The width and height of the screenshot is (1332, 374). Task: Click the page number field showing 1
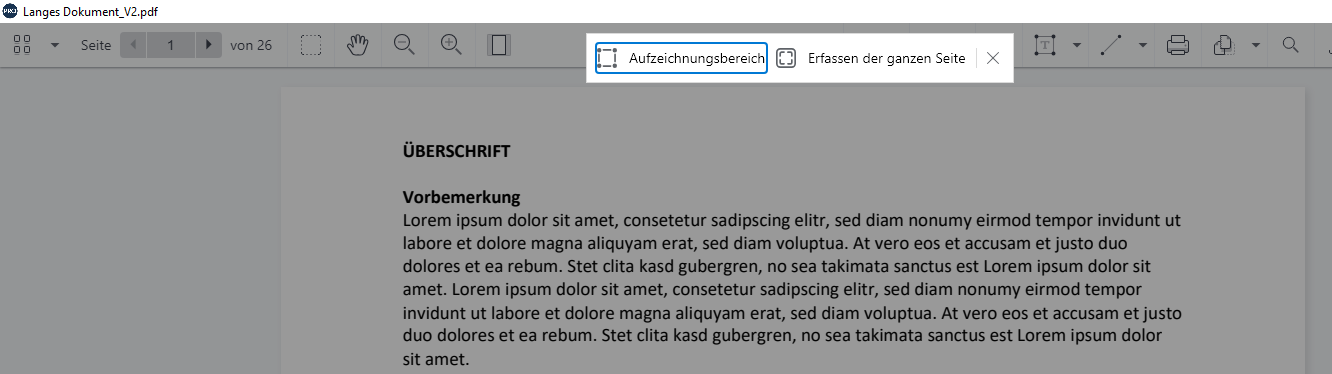(x=171, y=45)
